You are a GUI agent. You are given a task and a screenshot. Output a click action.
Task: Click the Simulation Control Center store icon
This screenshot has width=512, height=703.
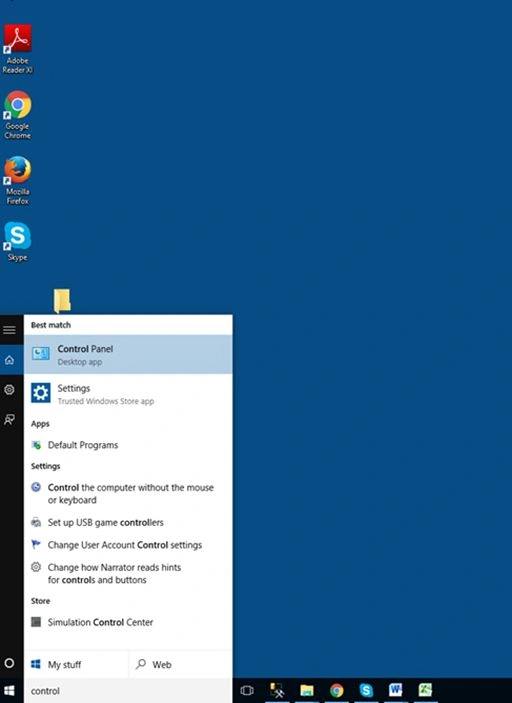pyautogui.click(x=36, y=622)
